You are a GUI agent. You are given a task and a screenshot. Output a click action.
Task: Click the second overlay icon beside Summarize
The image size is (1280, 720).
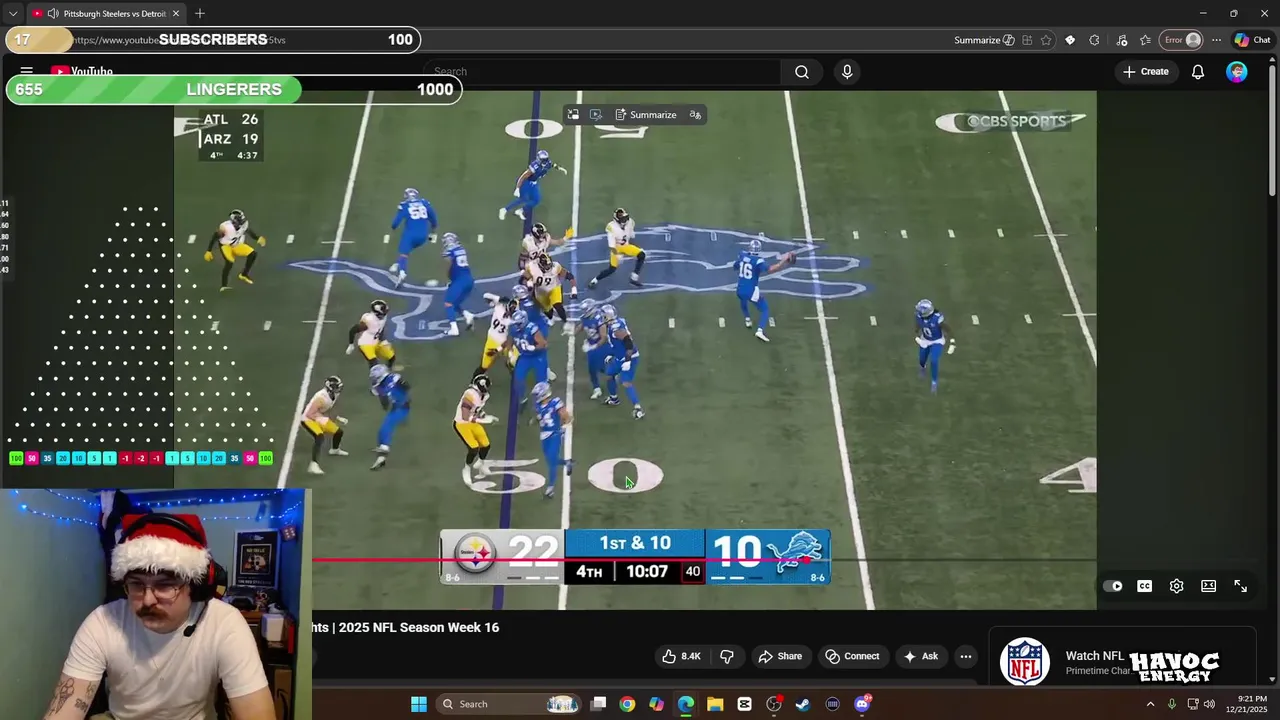[x=596, y=115]
